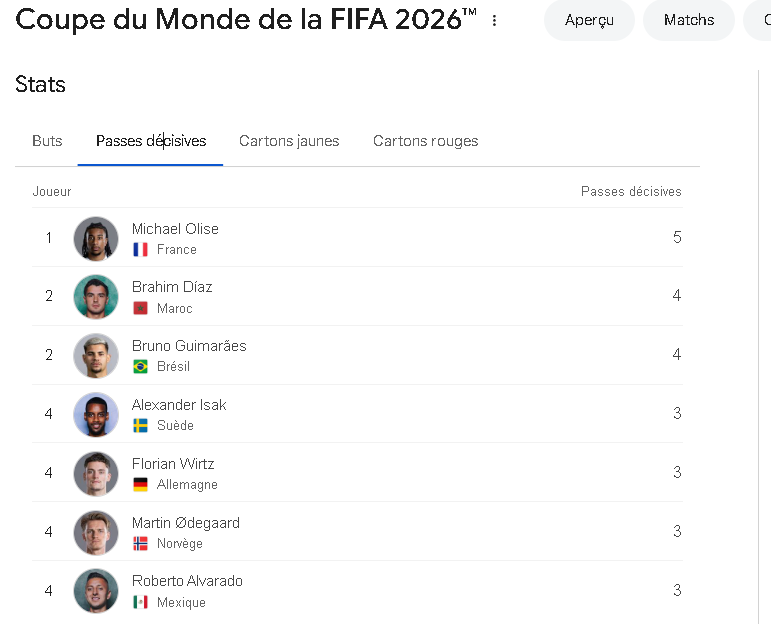Click the Florian Wirtz name
Image resolution: width=771 pixels, height=624 pixels.
(173, 464)
